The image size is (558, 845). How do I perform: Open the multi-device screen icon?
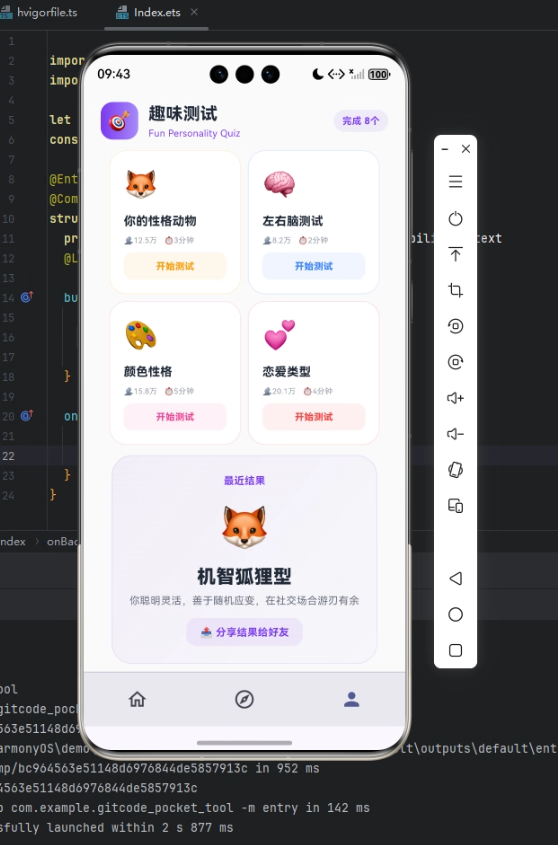[x=455, y=505]
